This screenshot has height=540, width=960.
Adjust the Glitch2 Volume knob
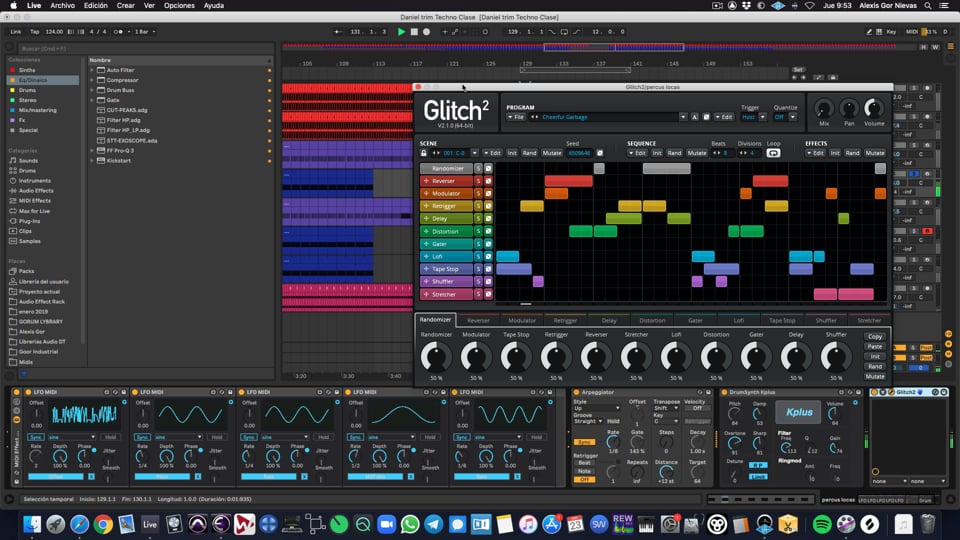point(874,109)
